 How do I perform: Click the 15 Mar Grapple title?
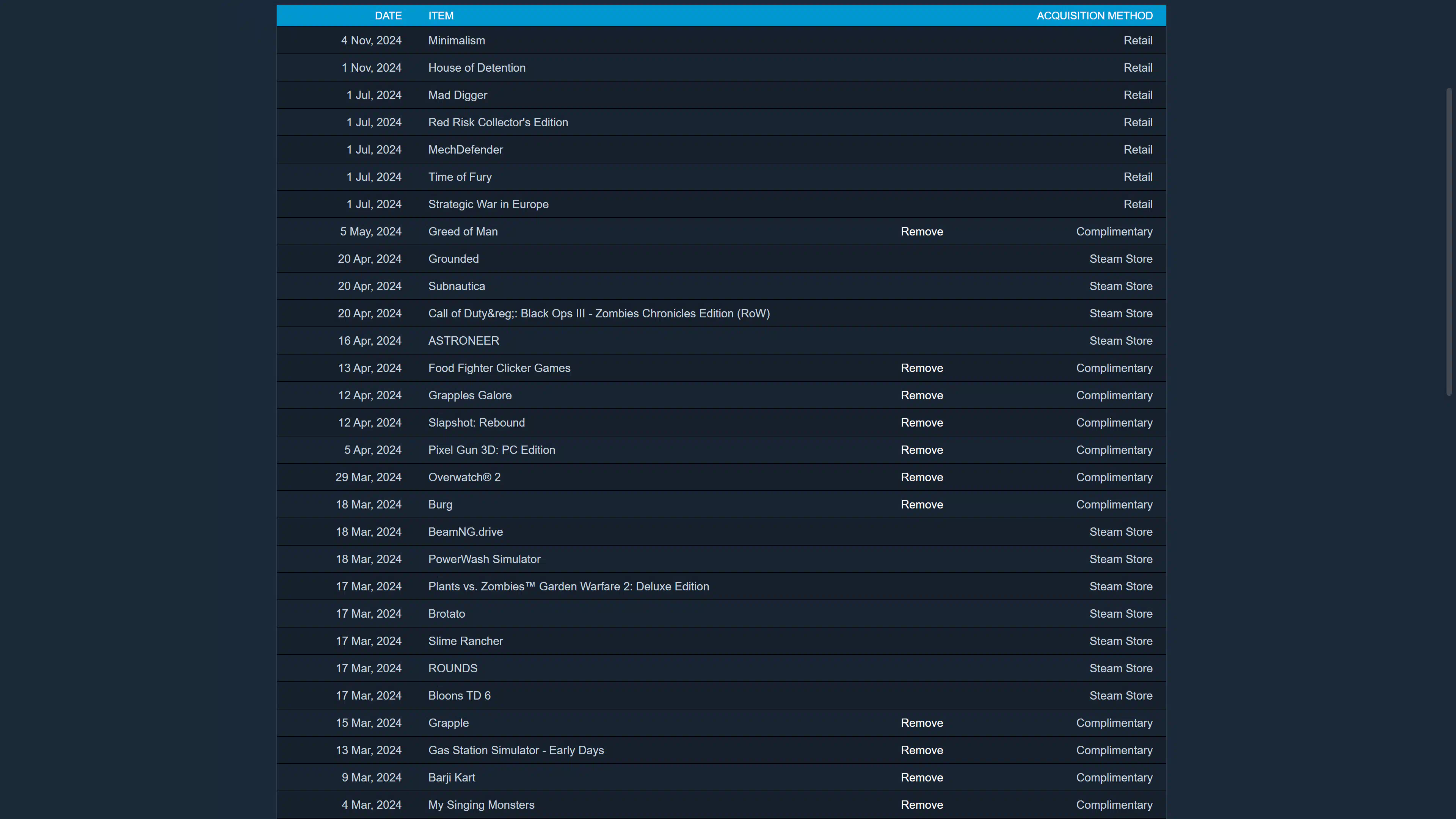coord(448,723)
